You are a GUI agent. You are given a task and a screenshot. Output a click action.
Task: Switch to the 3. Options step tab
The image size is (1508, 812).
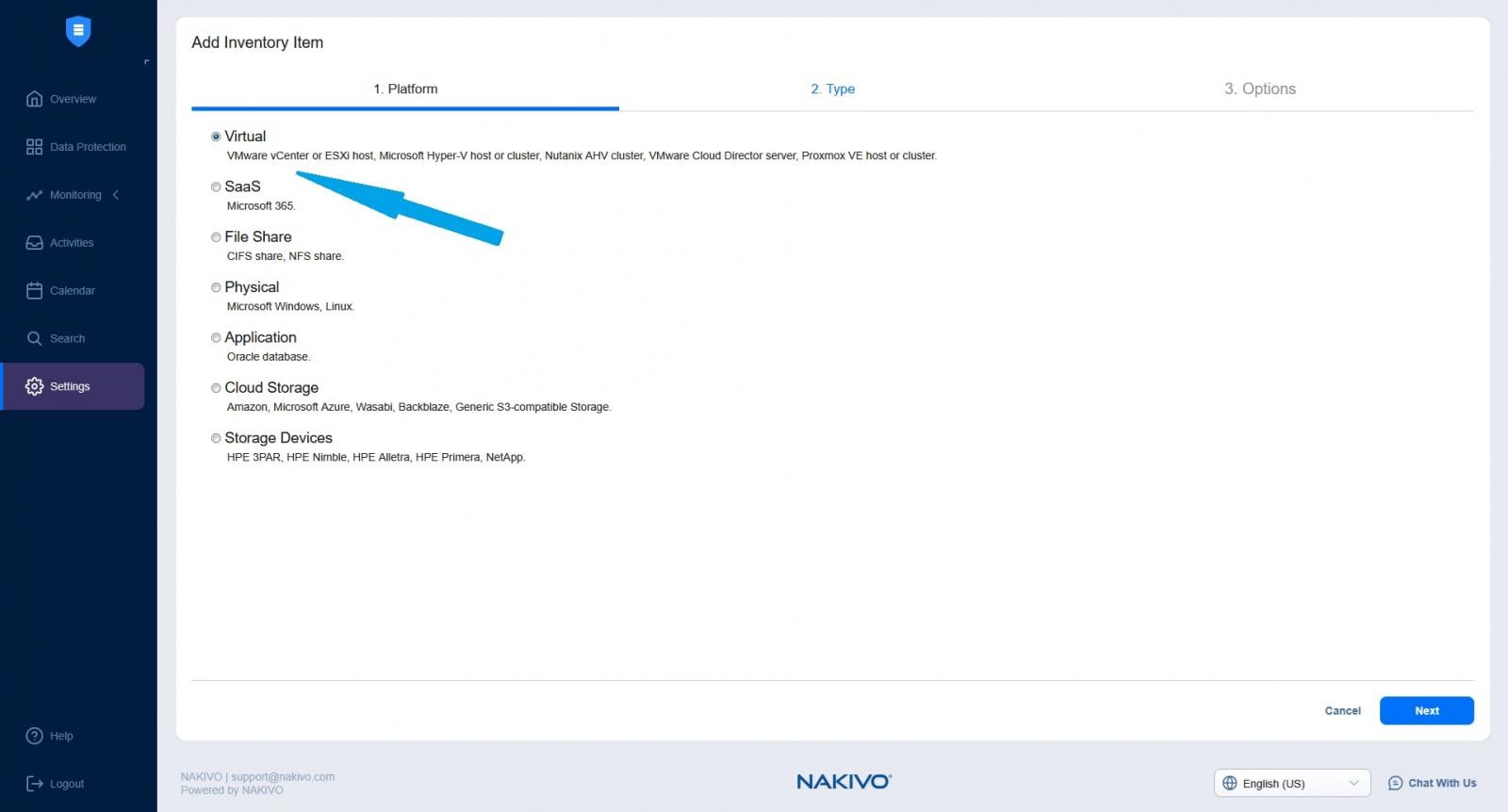point(1260,89)
